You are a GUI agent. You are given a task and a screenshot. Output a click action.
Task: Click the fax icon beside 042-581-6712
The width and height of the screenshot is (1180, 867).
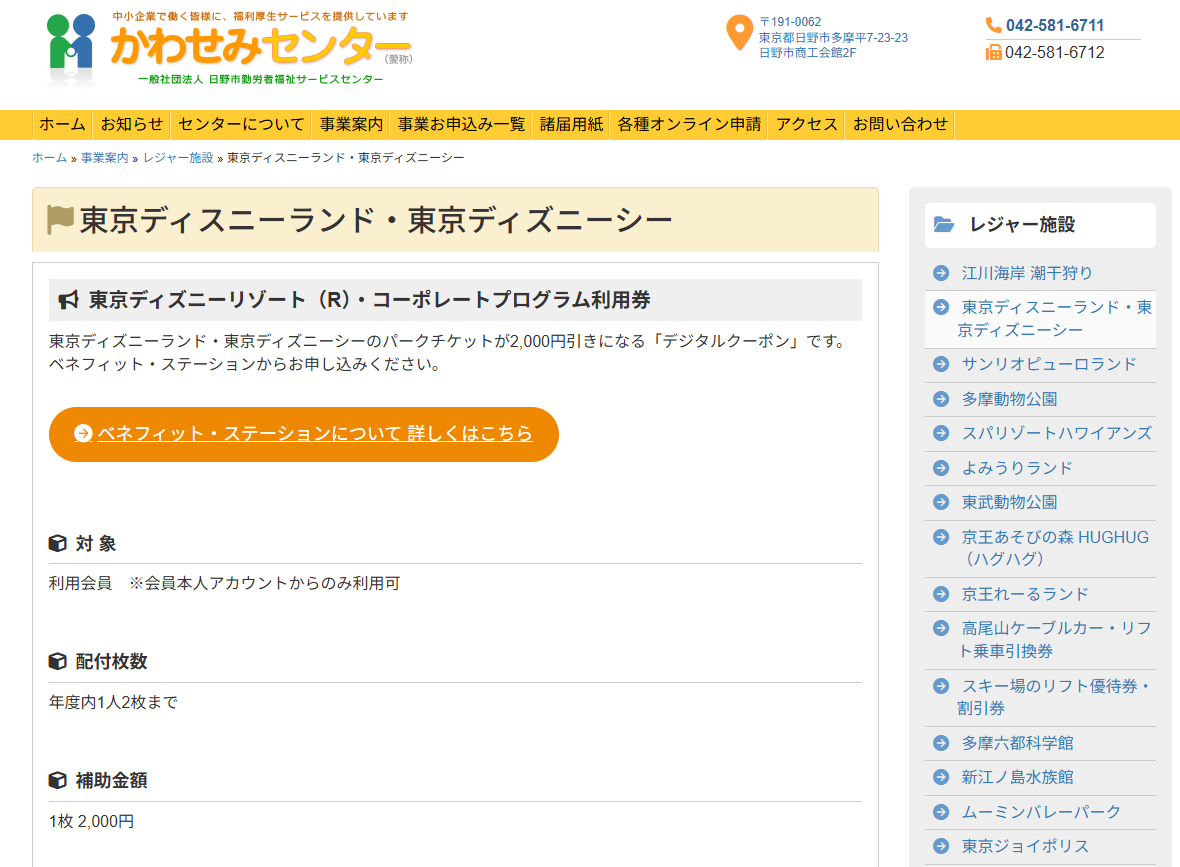[993, 53]
